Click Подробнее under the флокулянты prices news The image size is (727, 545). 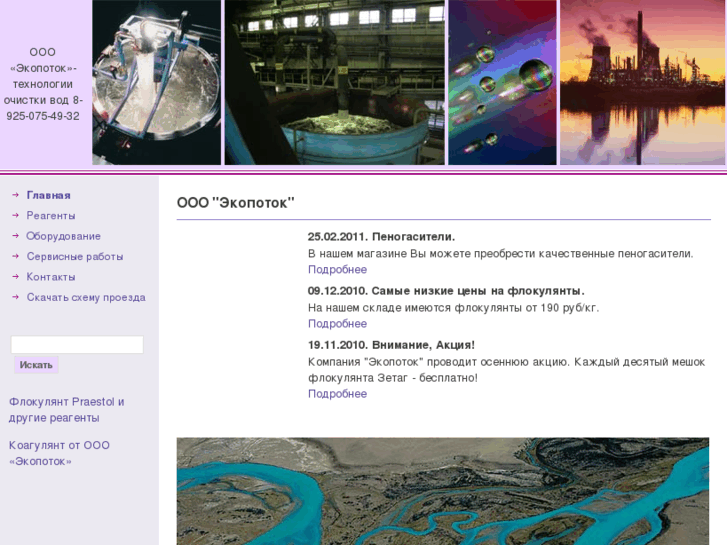point(337,324)
